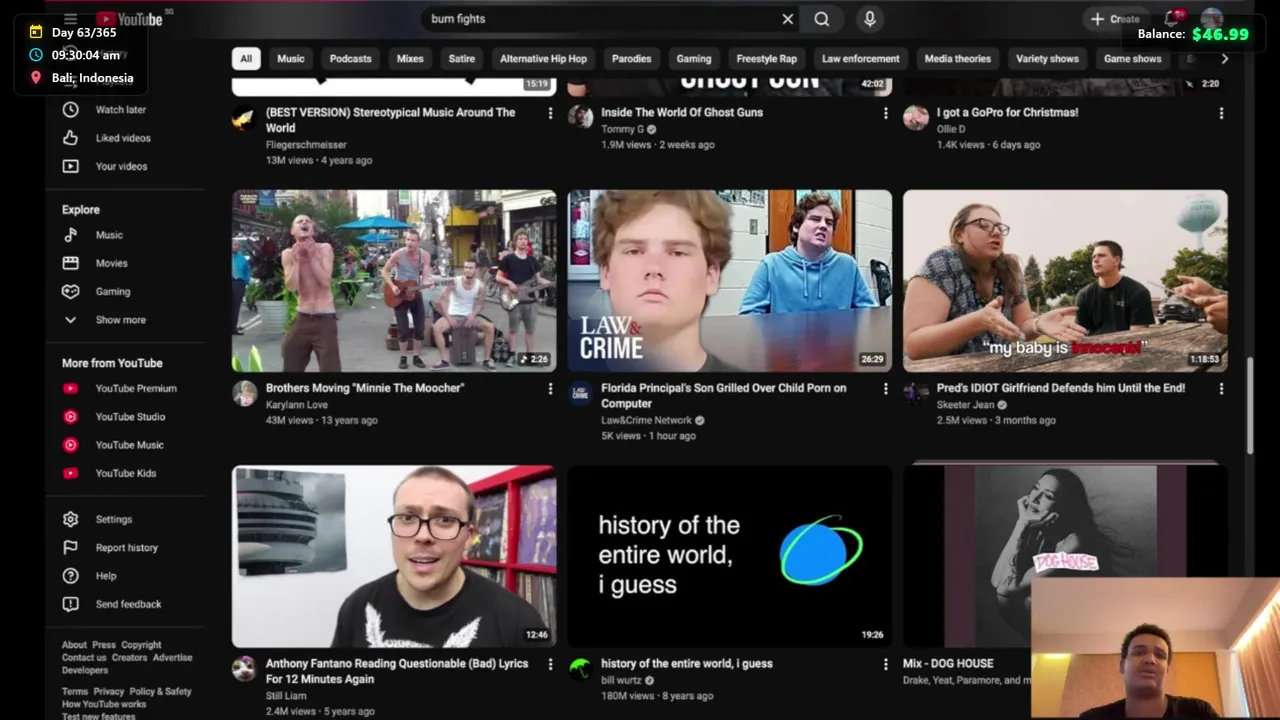Select the Satire filter chip
This screenshot has width=1280, height=720.
tap(462, 59)
